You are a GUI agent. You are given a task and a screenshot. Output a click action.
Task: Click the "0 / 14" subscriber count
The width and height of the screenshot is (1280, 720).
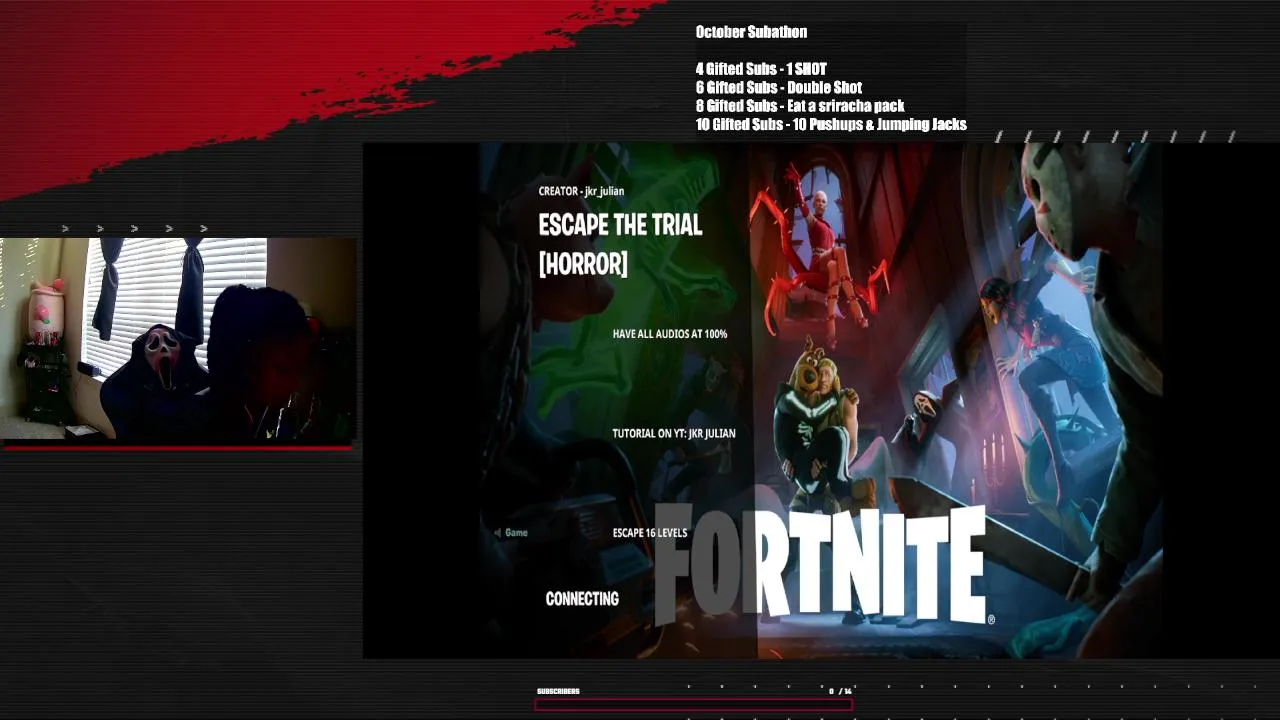coord(840,691)
